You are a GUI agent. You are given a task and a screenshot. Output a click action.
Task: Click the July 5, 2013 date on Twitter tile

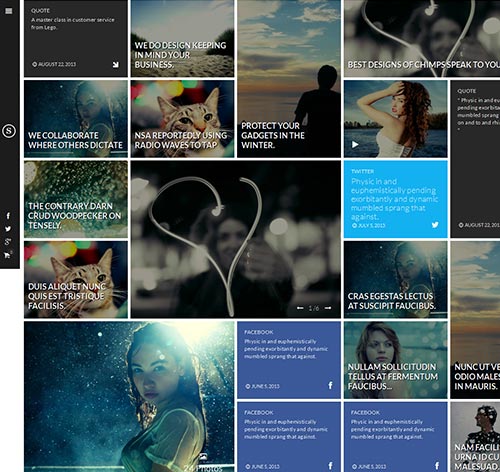[x=371, y=226]
